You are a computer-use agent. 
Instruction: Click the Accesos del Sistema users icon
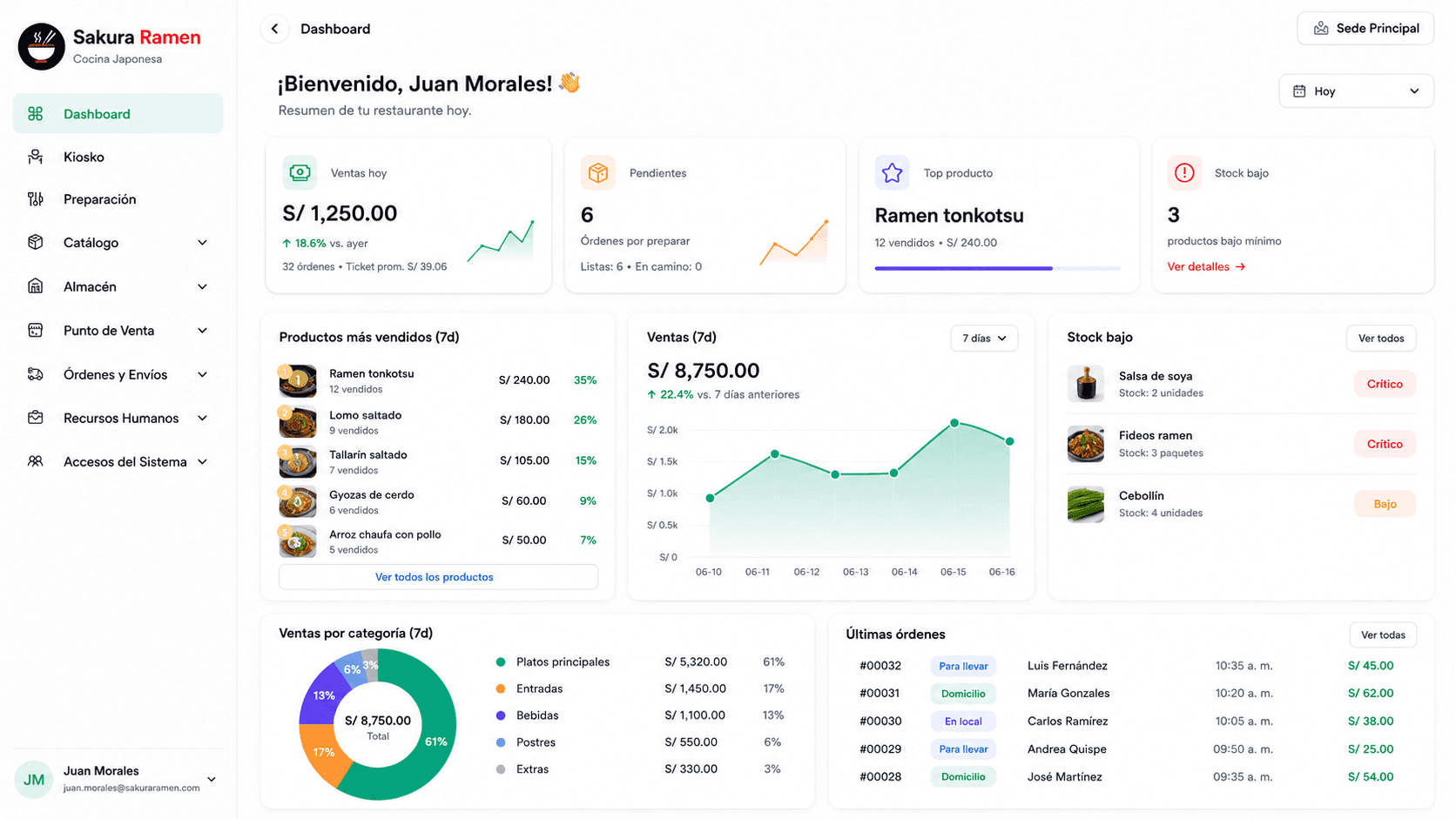point(36,461)
